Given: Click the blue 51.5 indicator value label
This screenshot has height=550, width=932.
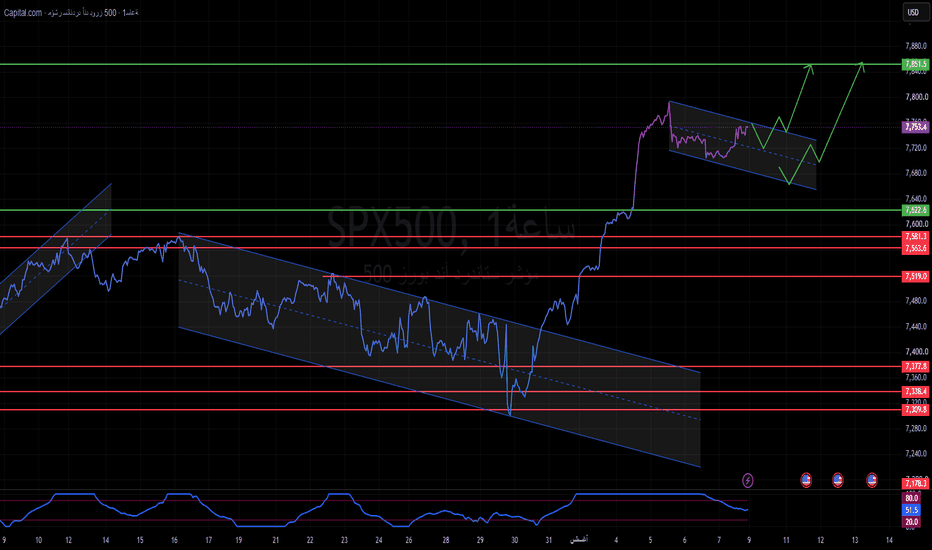Looking at the screenshot, I should (911, 510).
